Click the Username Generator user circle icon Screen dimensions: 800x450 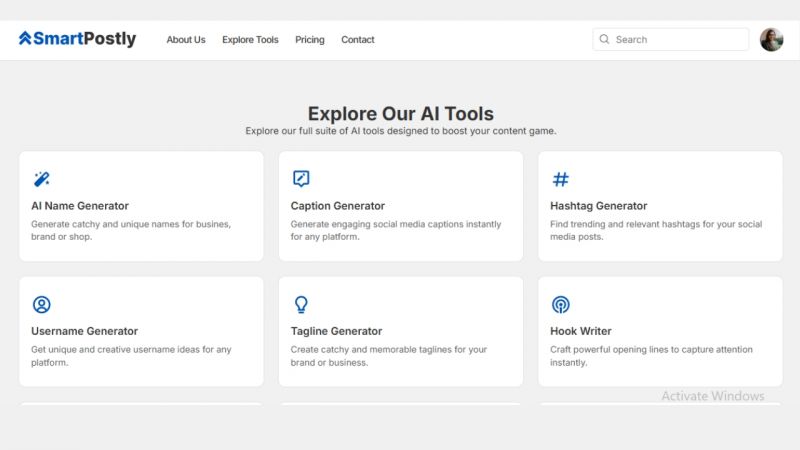coord(41,305)
